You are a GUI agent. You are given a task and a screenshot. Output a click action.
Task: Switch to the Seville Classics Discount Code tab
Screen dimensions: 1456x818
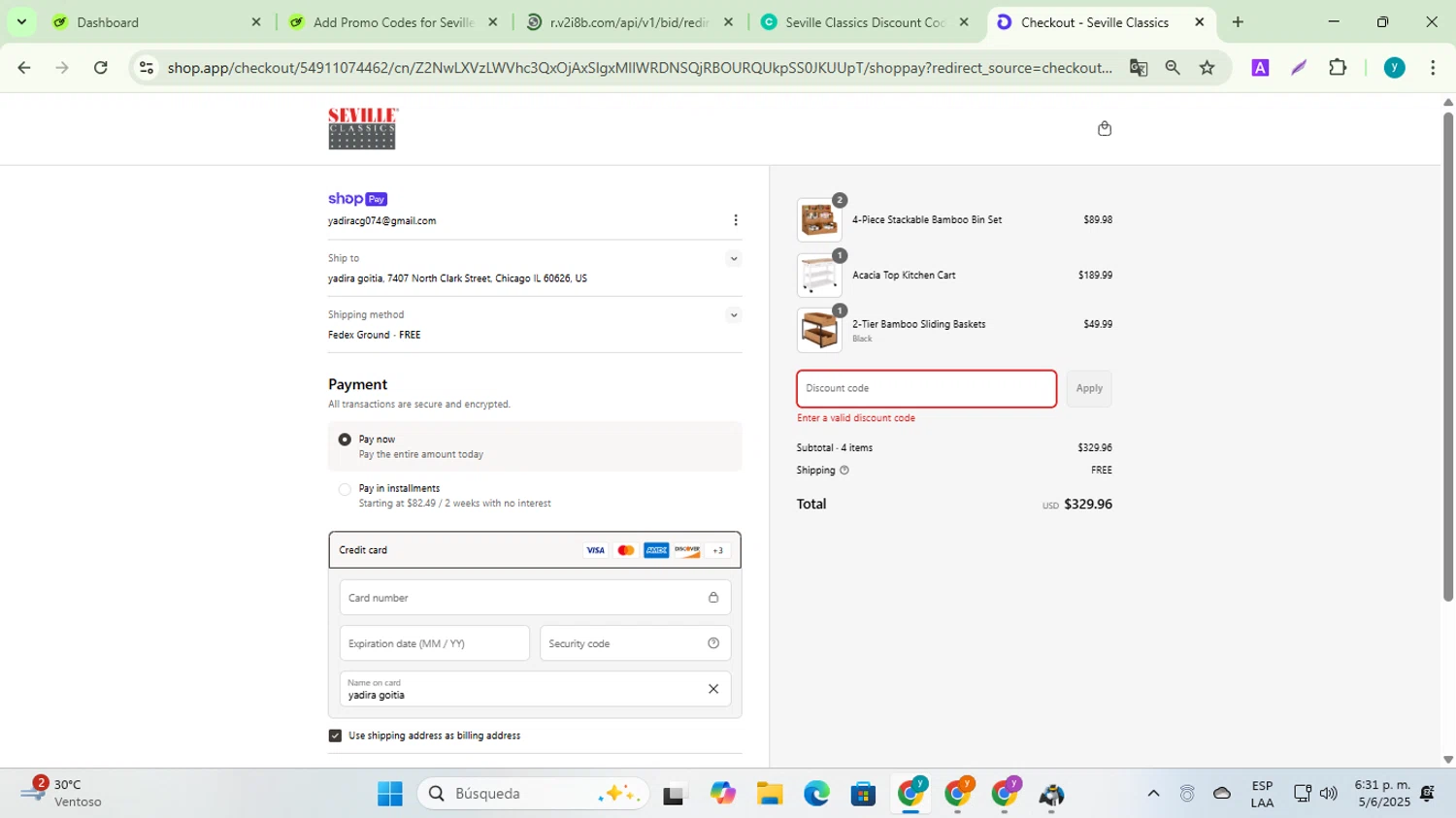coord(865,21)
